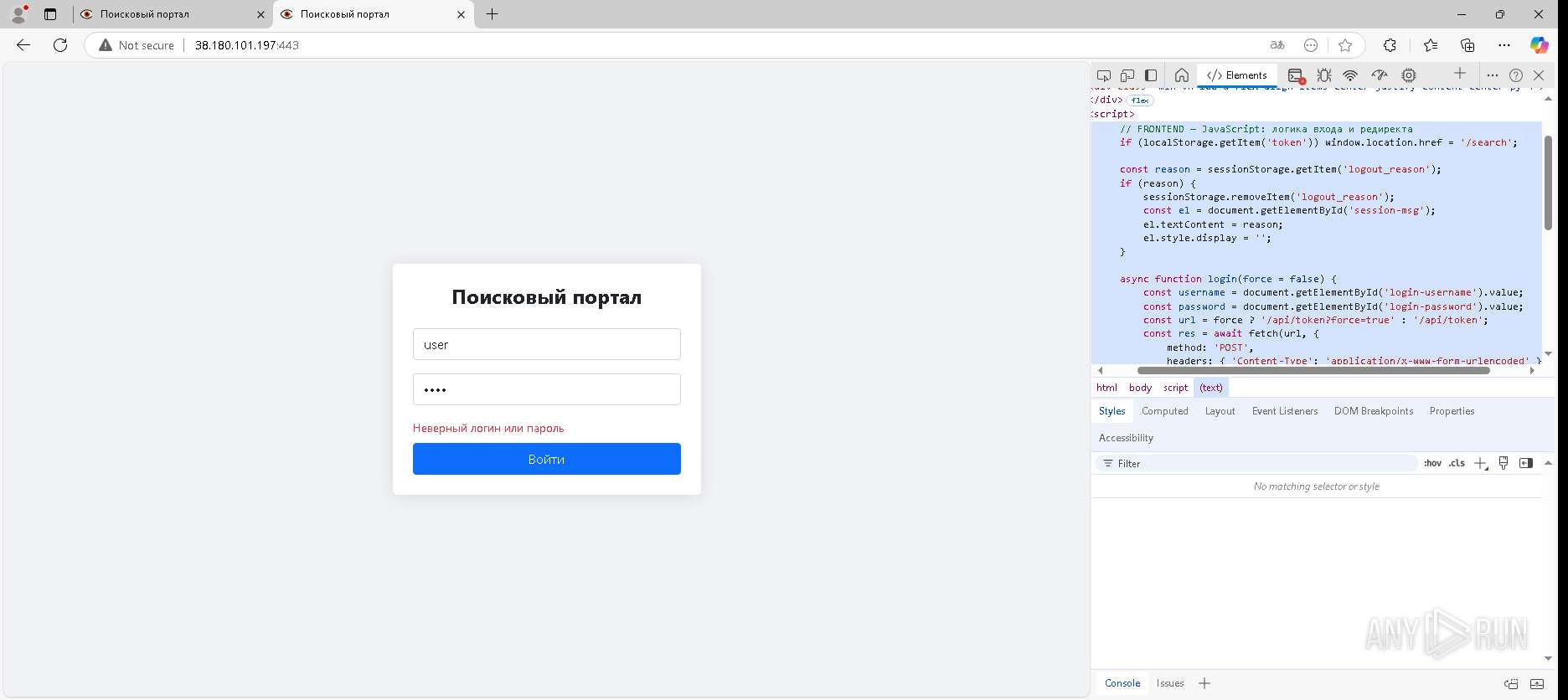This screenshot has width=1568, height=700.
Task: Toggle device emulation mode in DevTools
Action: pos(1127,75)
